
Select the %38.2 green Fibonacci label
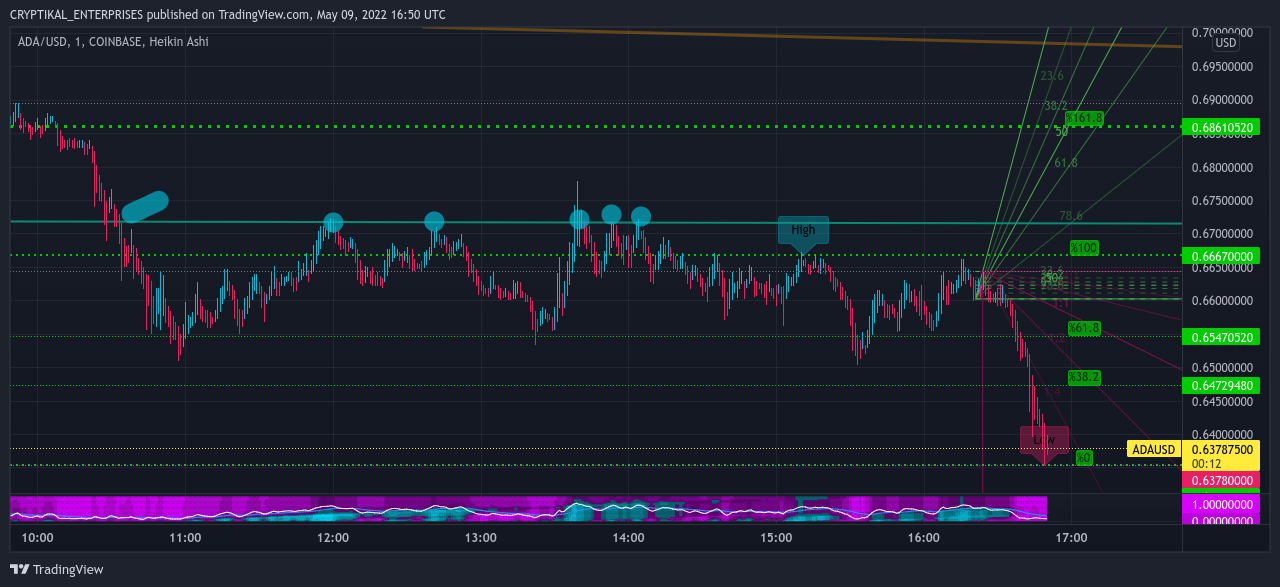pos(1084,377)
